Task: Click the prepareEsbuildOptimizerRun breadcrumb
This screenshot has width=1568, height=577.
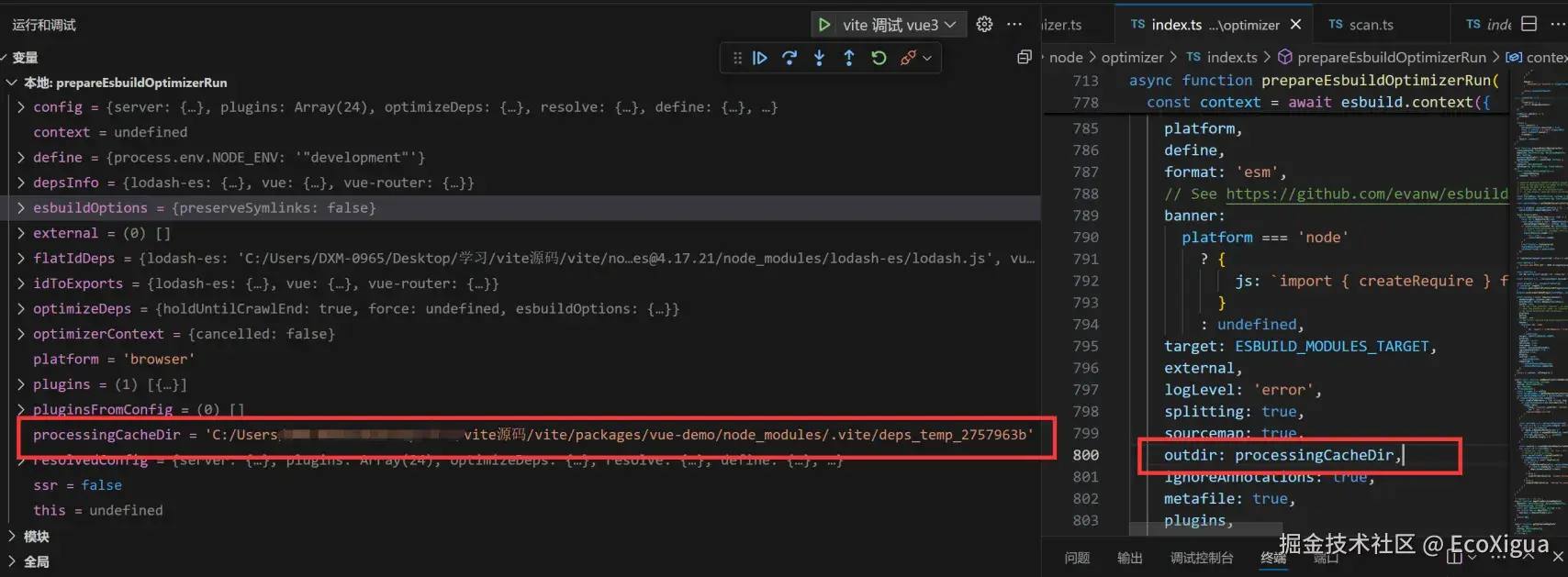Action: pos(1382,57)
